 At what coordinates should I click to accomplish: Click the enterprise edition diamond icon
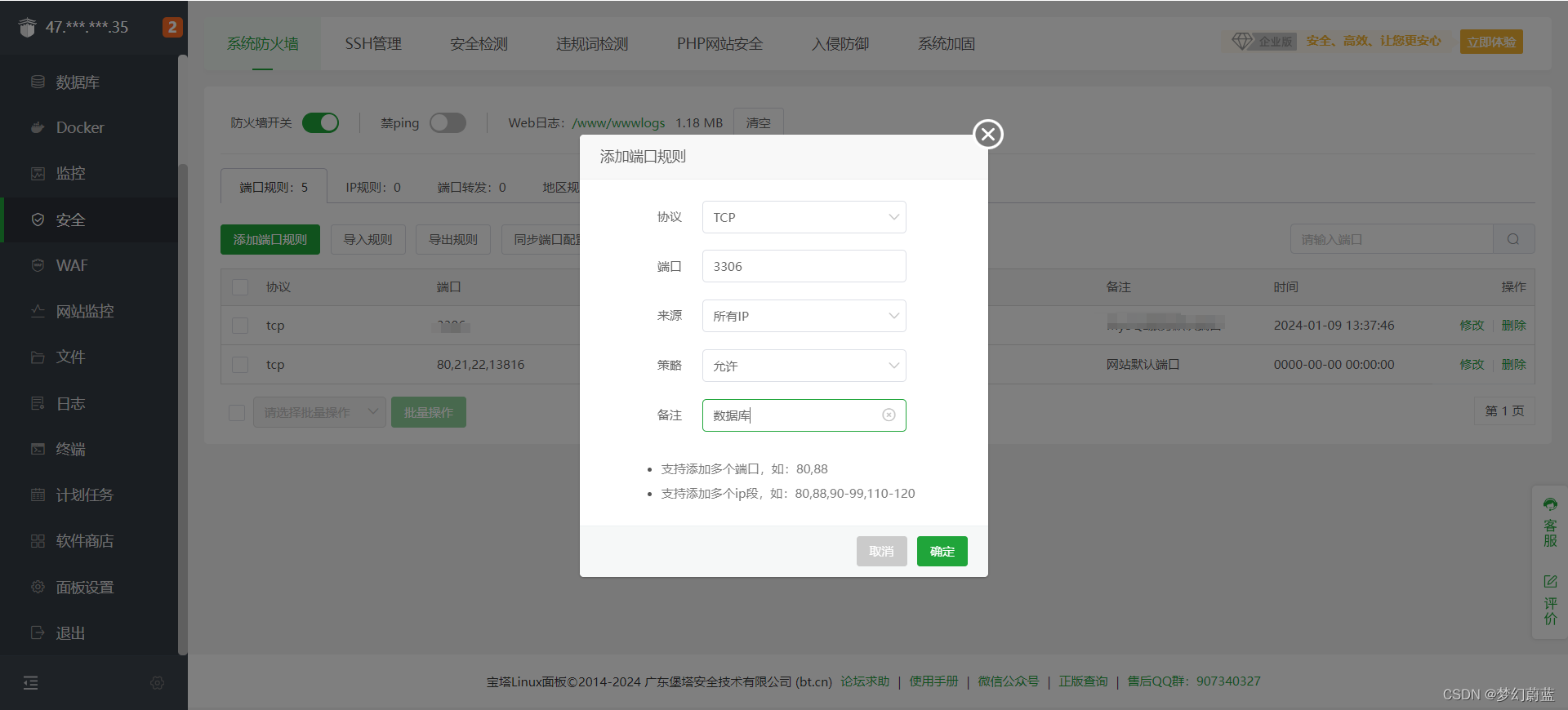(x=1241, y=41)
